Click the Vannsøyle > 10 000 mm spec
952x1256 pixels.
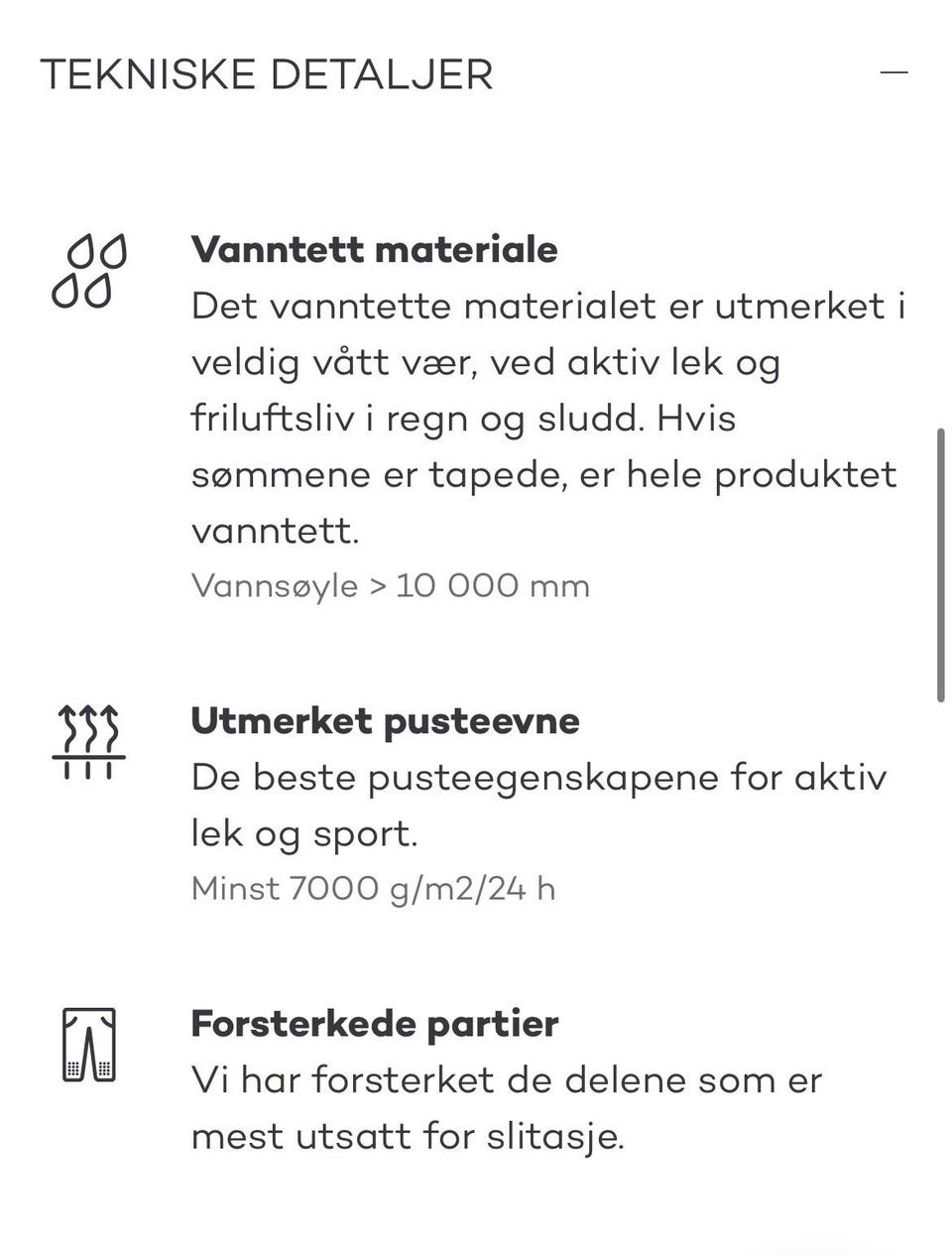point(391,585)
